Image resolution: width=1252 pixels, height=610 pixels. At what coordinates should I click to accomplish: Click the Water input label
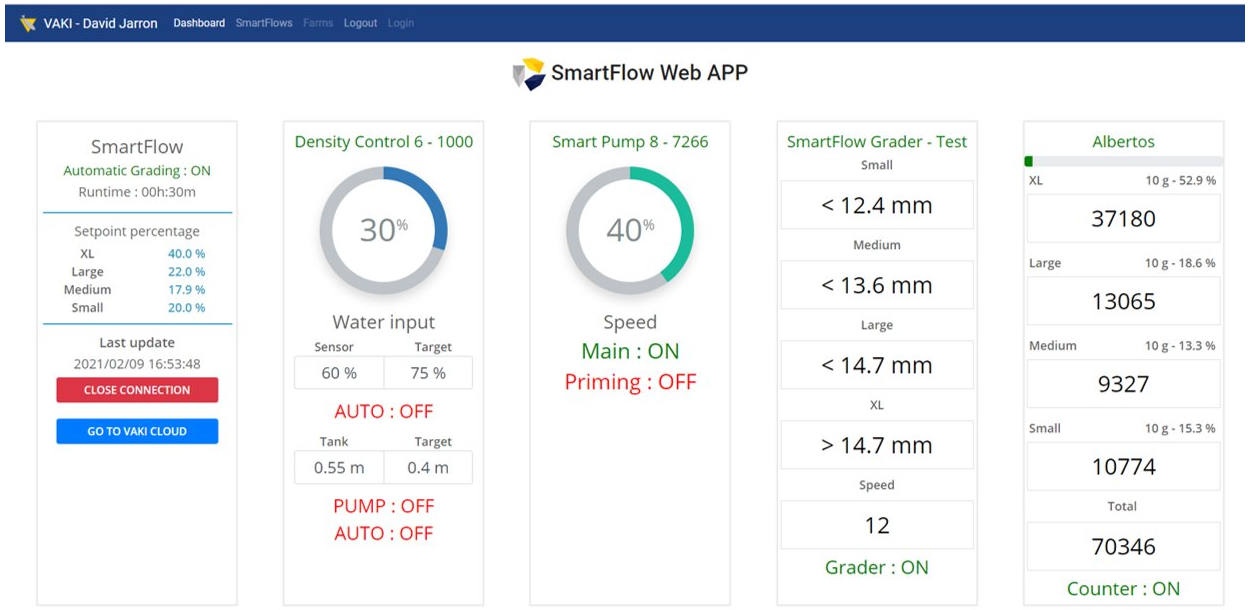[x=384, y=322]
